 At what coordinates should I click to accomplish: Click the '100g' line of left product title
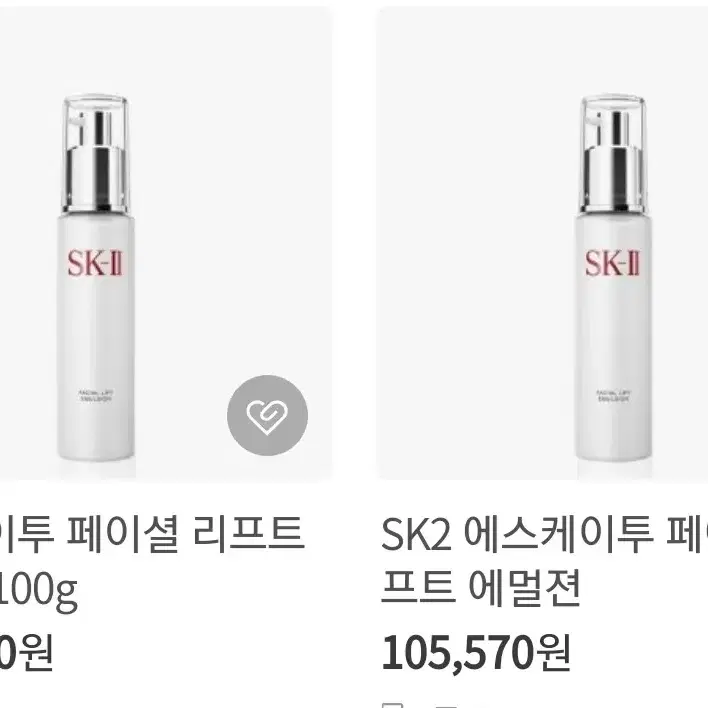[39, 589]
